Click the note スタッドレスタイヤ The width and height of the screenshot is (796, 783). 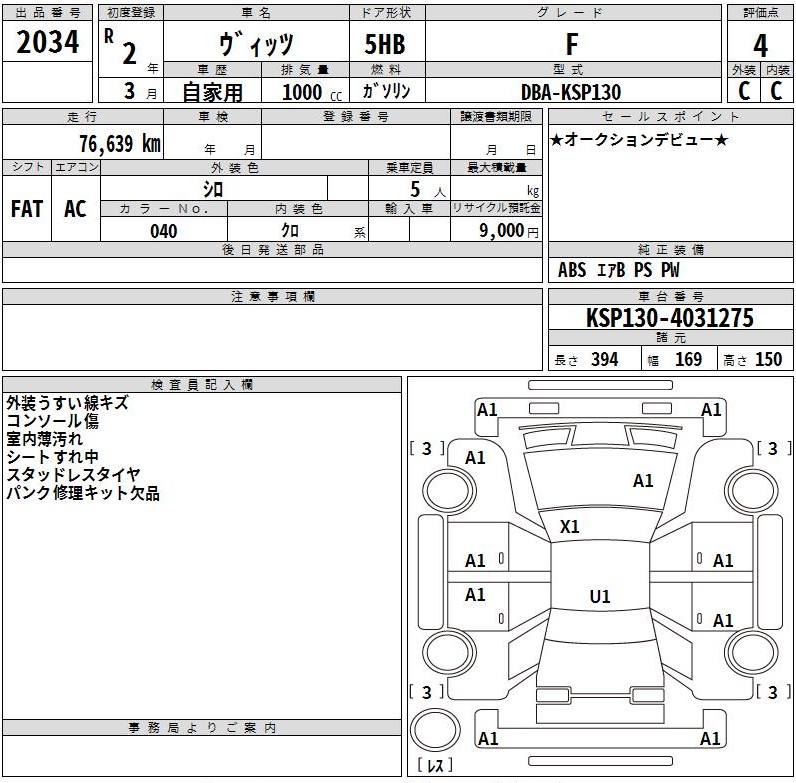(73, 475)
